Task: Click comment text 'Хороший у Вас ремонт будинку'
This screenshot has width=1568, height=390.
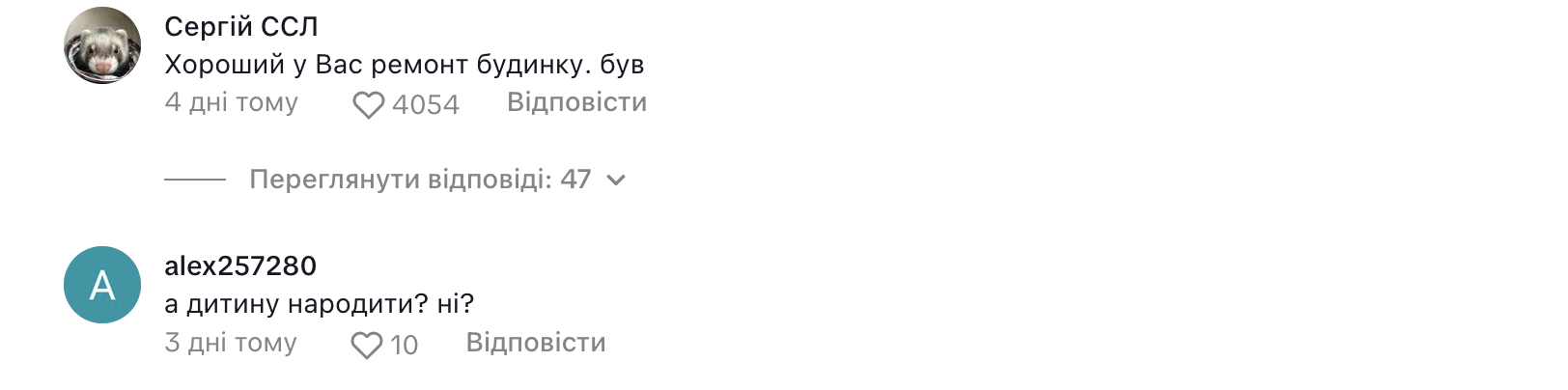Action: (x=377, y=65)
